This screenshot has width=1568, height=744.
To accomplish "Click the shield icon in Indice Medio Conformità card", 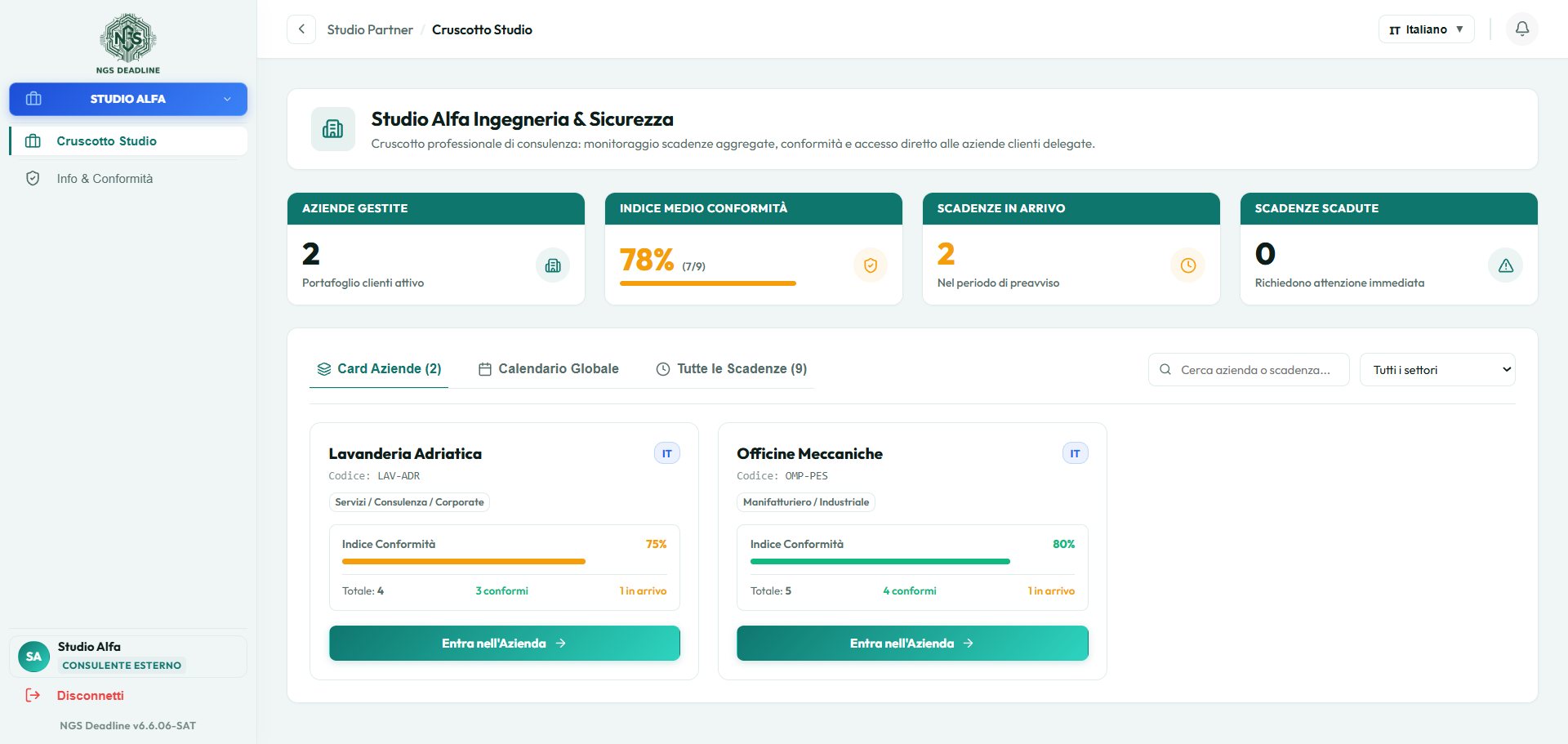I will [x=871, y=265].
